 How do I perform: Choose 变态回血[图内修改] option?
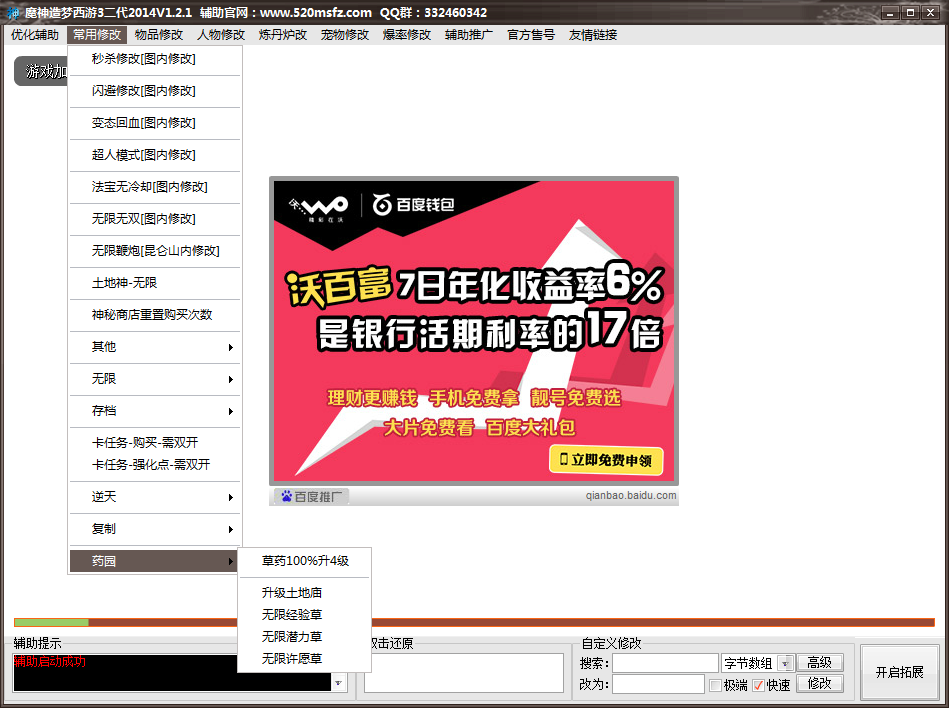tap(155, 123)
